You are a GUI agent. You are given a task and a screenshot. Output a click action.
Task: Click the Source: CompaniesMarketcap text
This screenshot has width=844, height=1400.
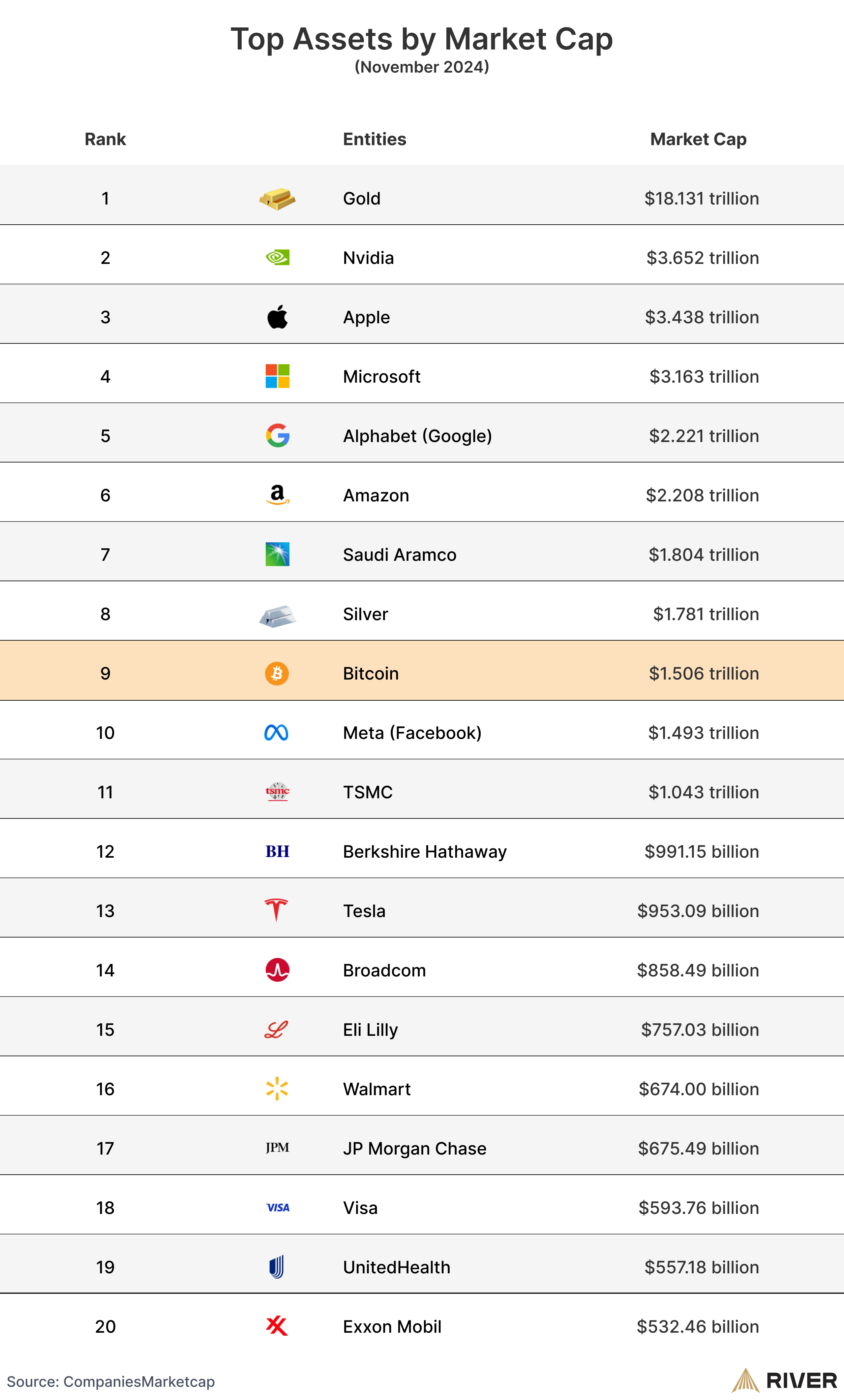pyautogui.click(x=111, y=1381)
